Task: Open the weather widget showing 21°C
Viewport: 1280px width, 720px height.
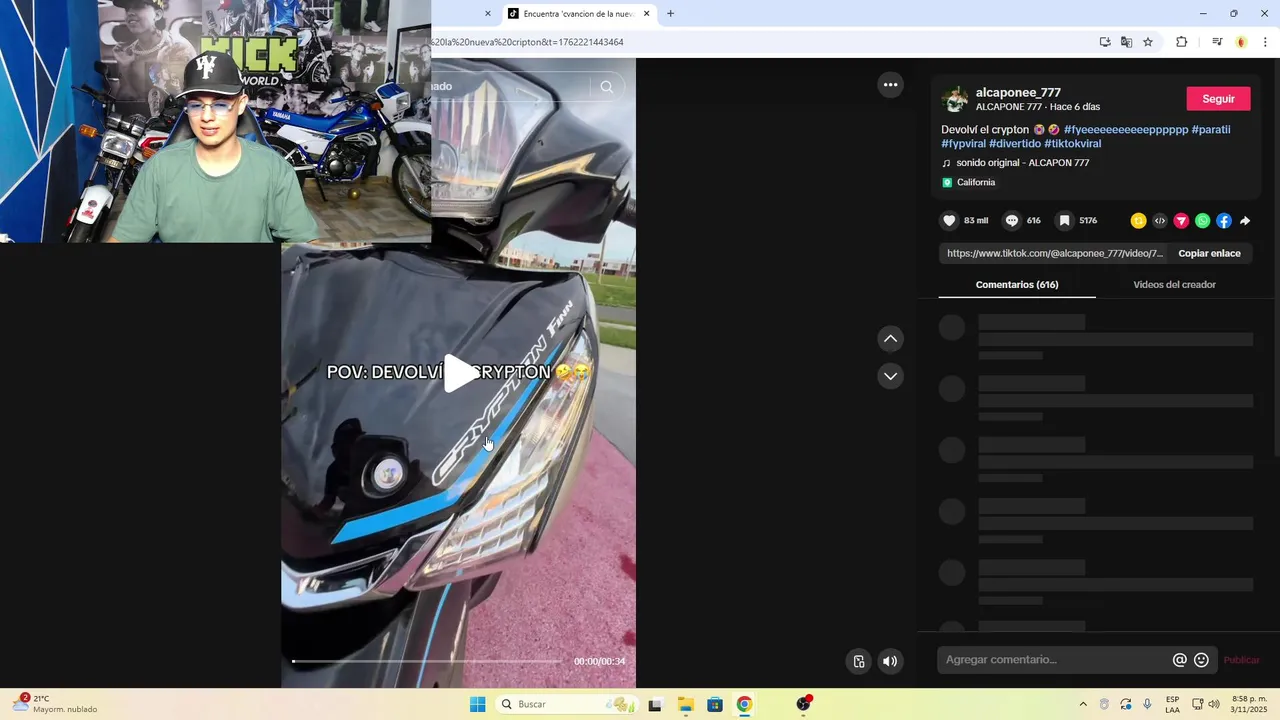Action: click(x=55, y=704)
